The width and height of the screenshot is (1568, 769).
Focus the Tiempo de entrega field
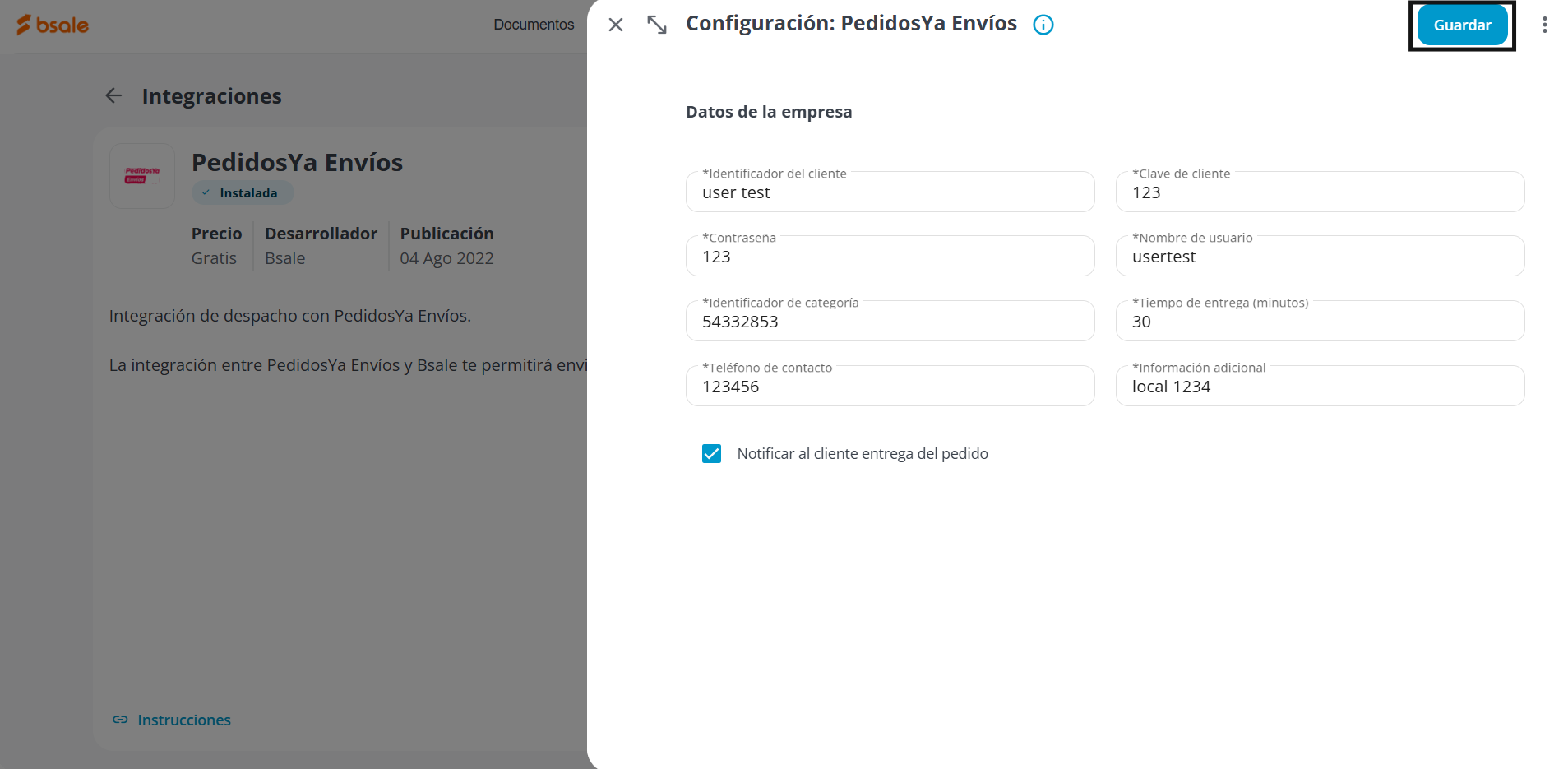coord(1320,321)
